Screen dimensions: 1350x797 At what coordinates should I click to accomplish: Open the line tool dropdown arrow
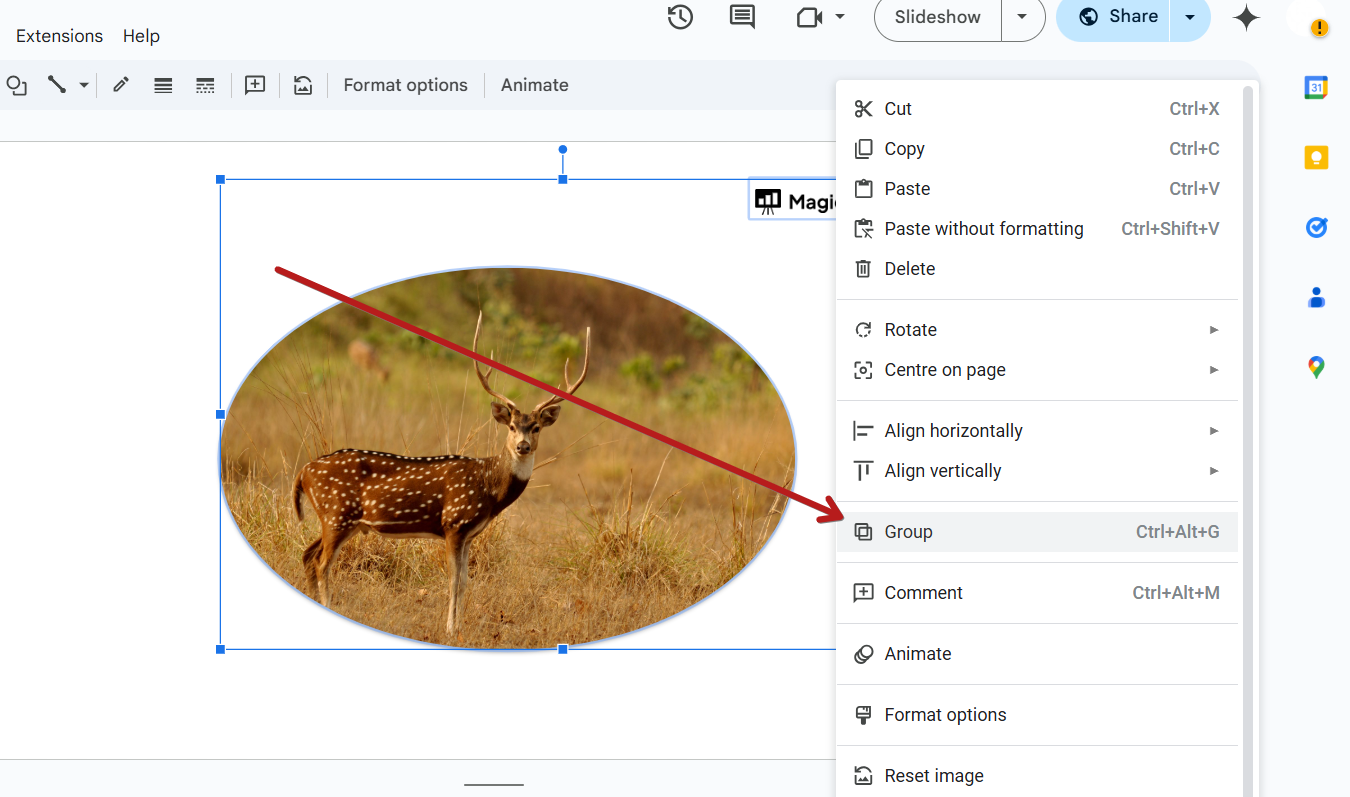[x=84, y=85]
